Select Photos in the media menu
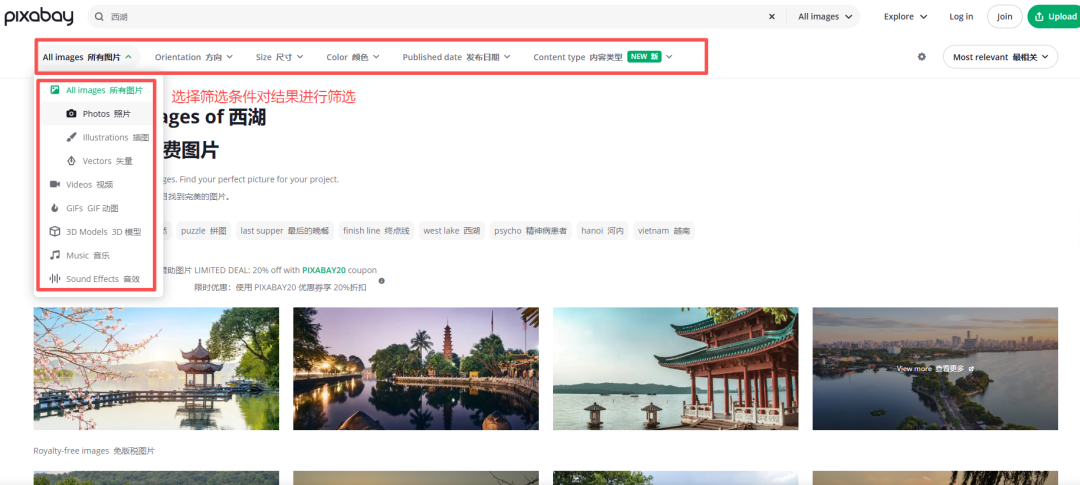Viewport: 1080px width, 485px height. point(97,114)
